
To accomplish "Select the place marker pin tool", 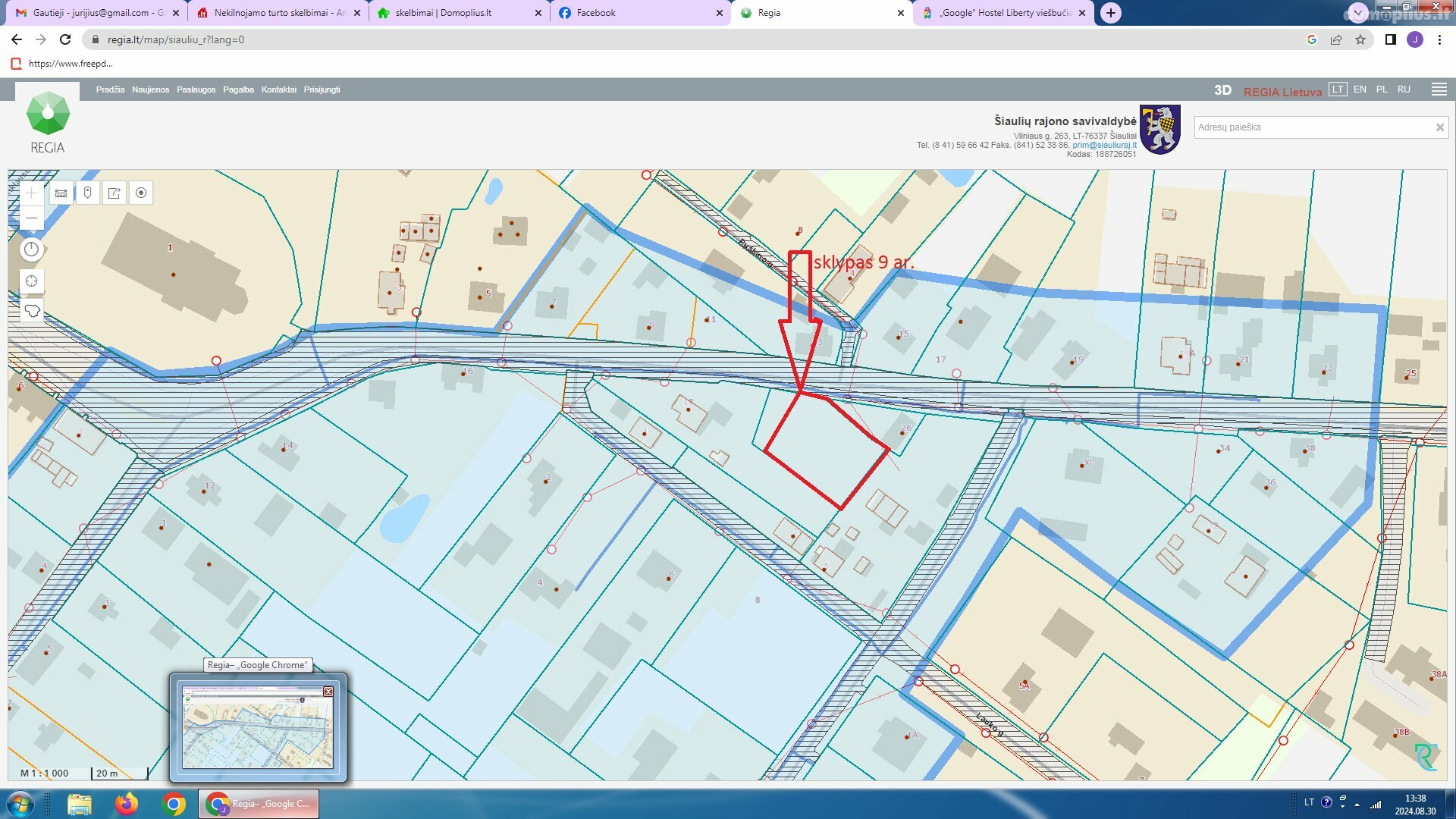I will pyautogui.click(x=88, y=193).
